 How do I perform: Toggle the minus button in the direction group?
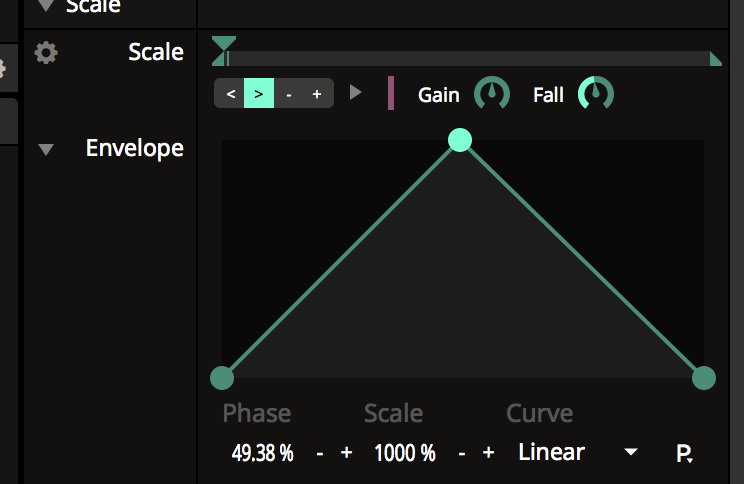(x=289, y=94)
